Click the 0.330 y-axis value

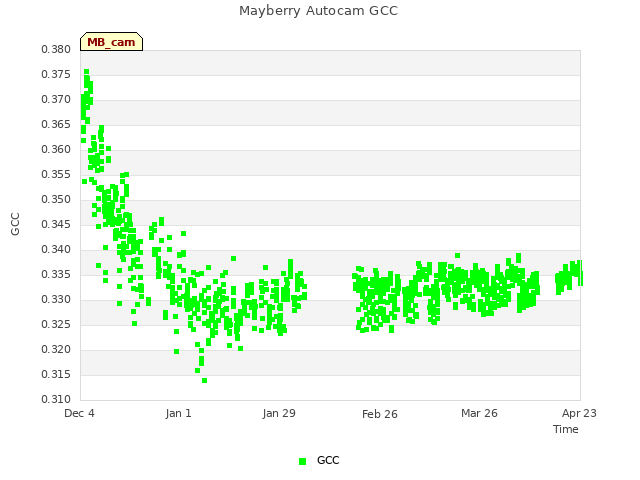point(56,300)
